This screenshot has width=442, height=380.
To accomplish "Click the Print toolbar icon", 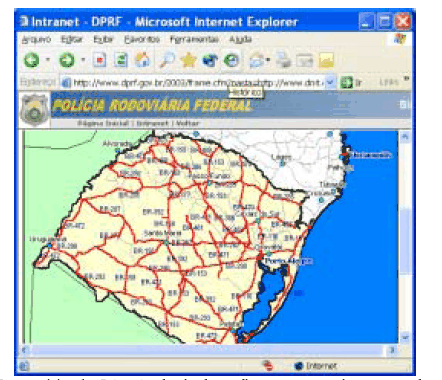I will point(283,60).
